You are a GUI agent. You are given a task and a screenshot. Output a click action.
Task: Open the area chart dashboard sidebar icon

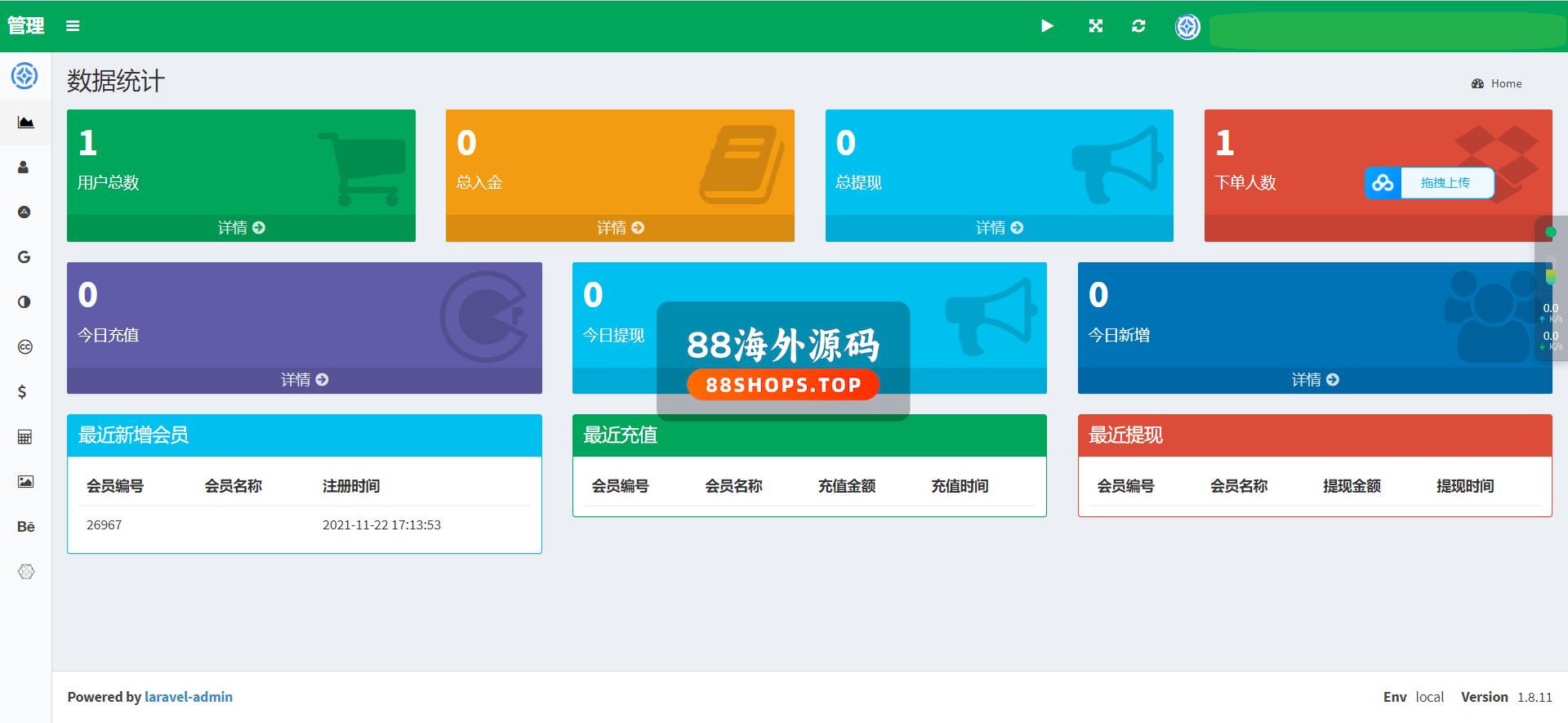[x=25, y=123]
